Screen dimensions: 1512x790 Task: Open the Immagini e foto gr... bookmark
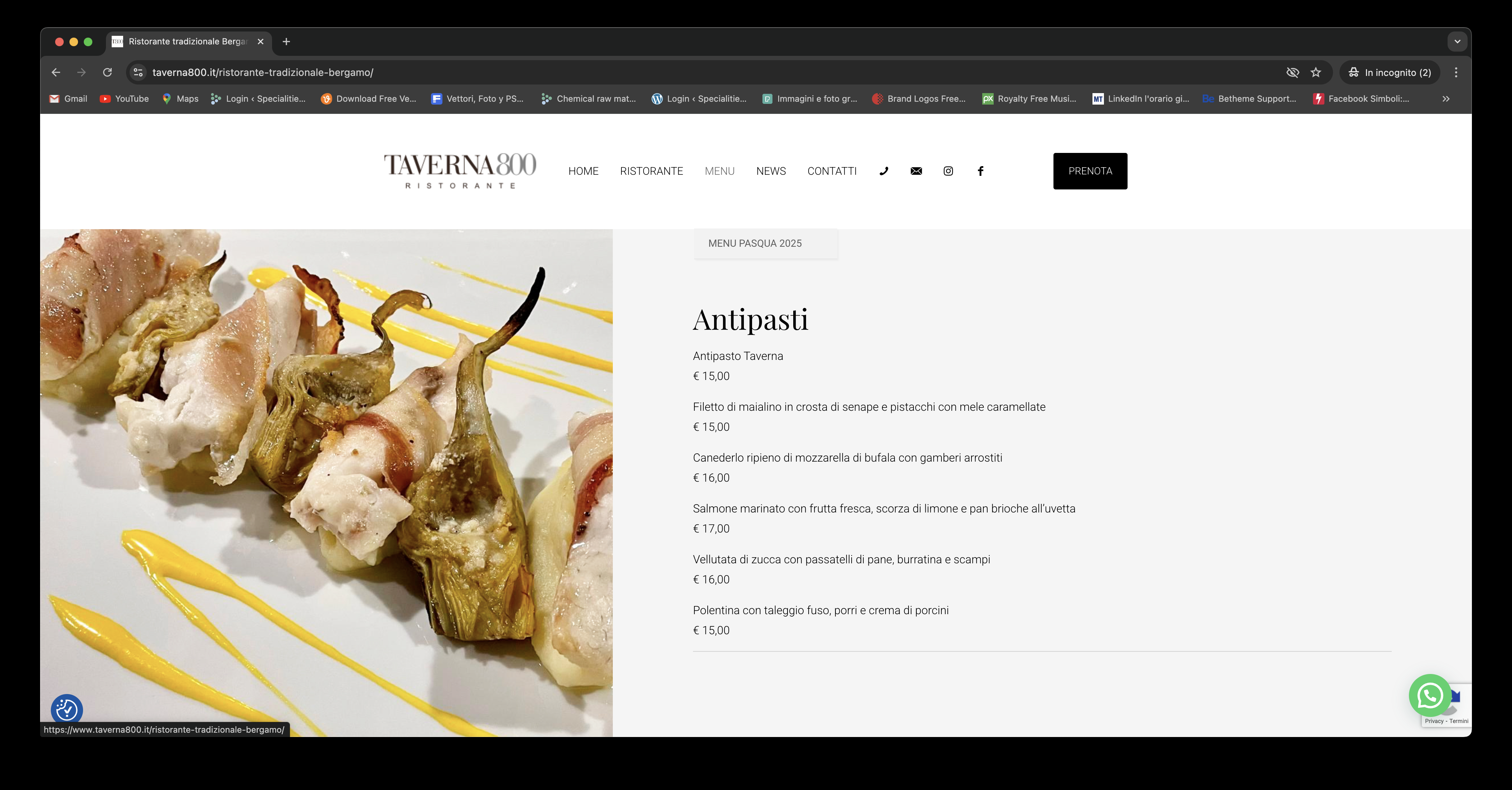[810, 99]
